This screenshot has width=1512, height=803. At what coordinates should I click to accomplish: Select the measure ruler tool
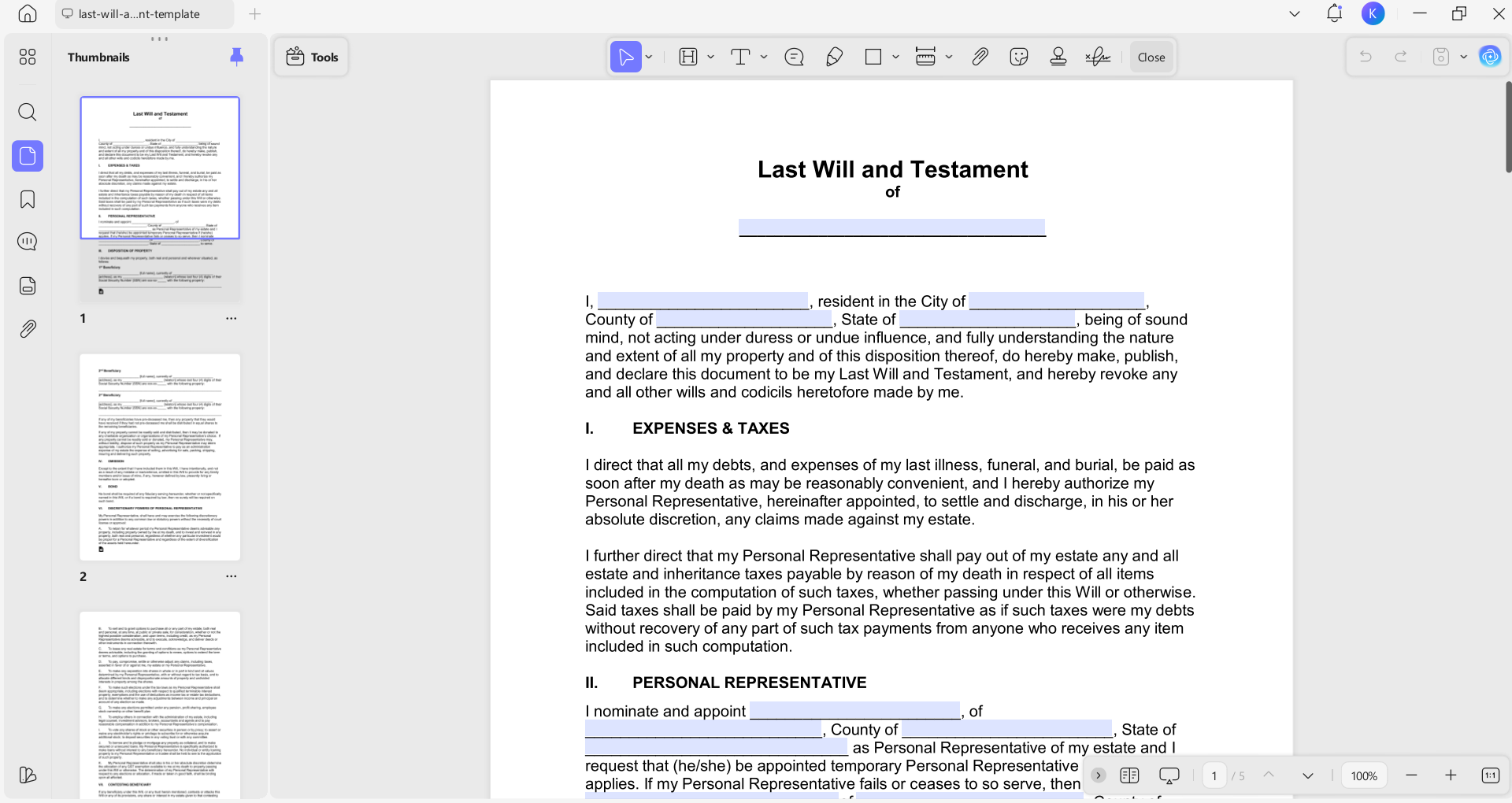click(x=925, y=57)
